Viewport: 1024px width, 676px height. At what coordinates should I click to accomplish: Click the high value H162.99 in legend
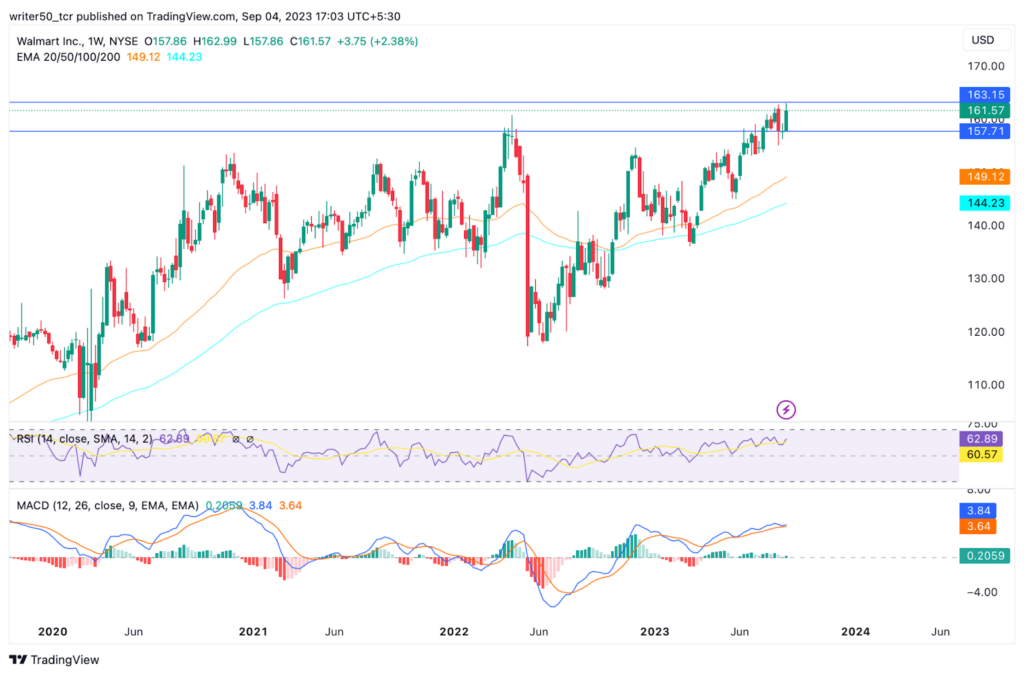coord(215,41)
